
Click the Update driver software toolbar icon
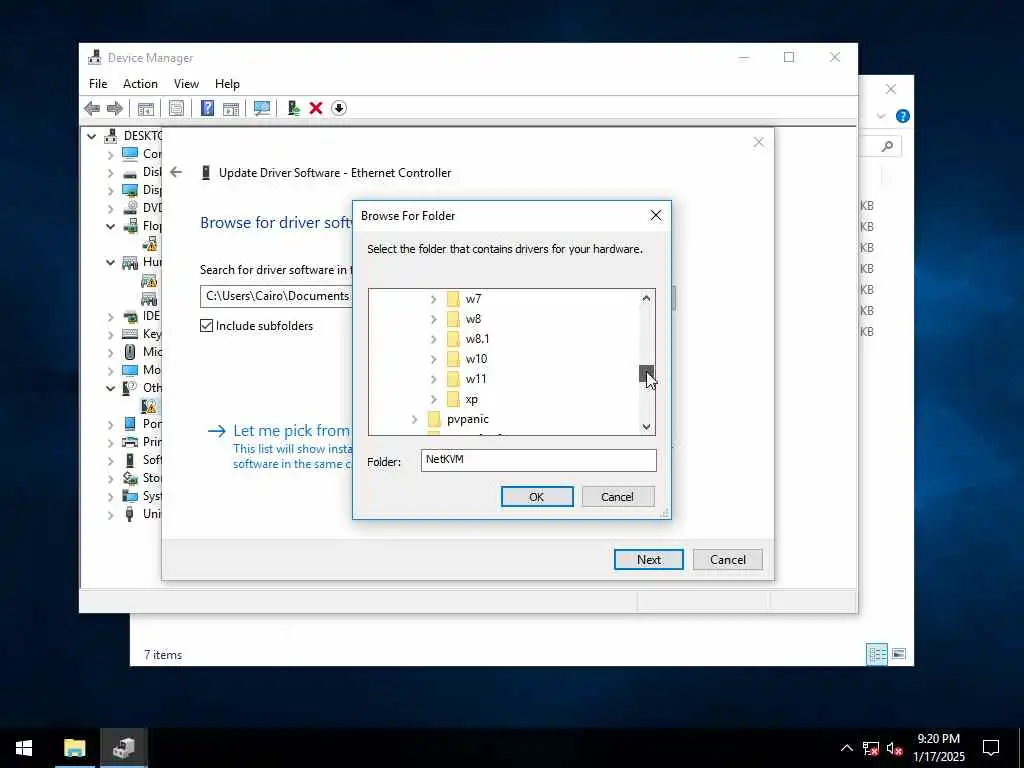[x=294, y=108]
